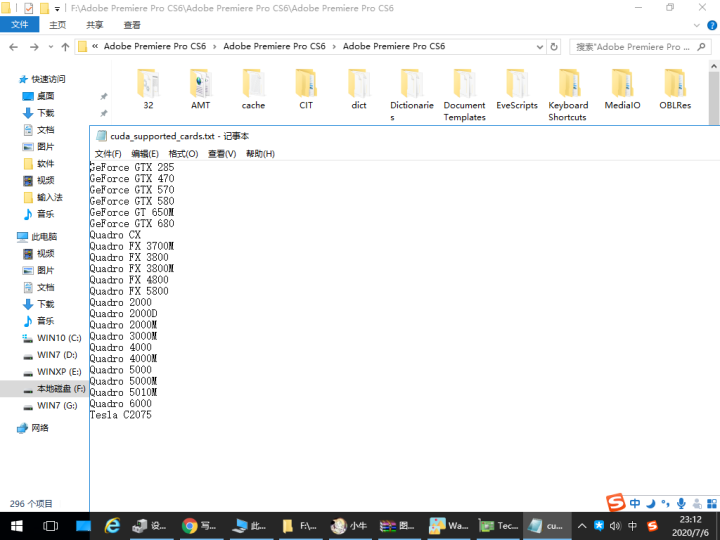Open Notepad 帮助(H) menu

click(260, 154)
